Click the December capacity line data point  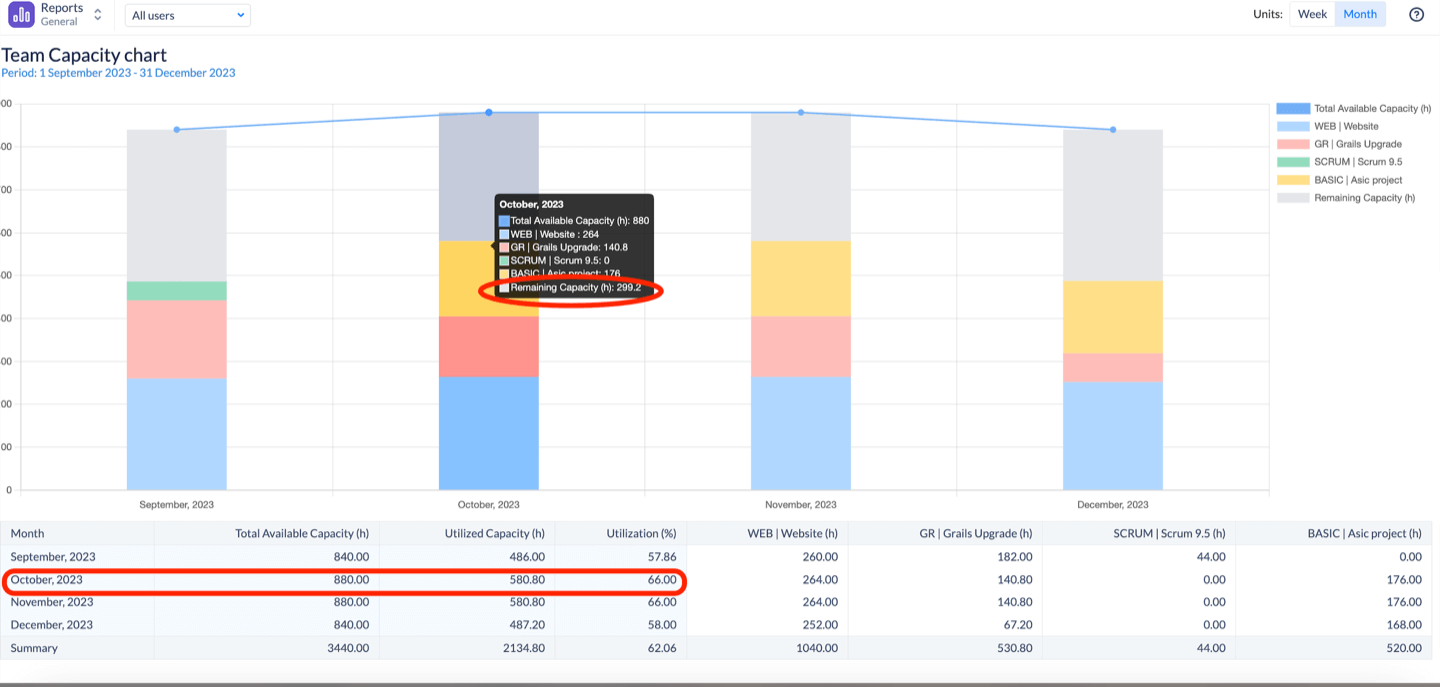pos(1113,129)
